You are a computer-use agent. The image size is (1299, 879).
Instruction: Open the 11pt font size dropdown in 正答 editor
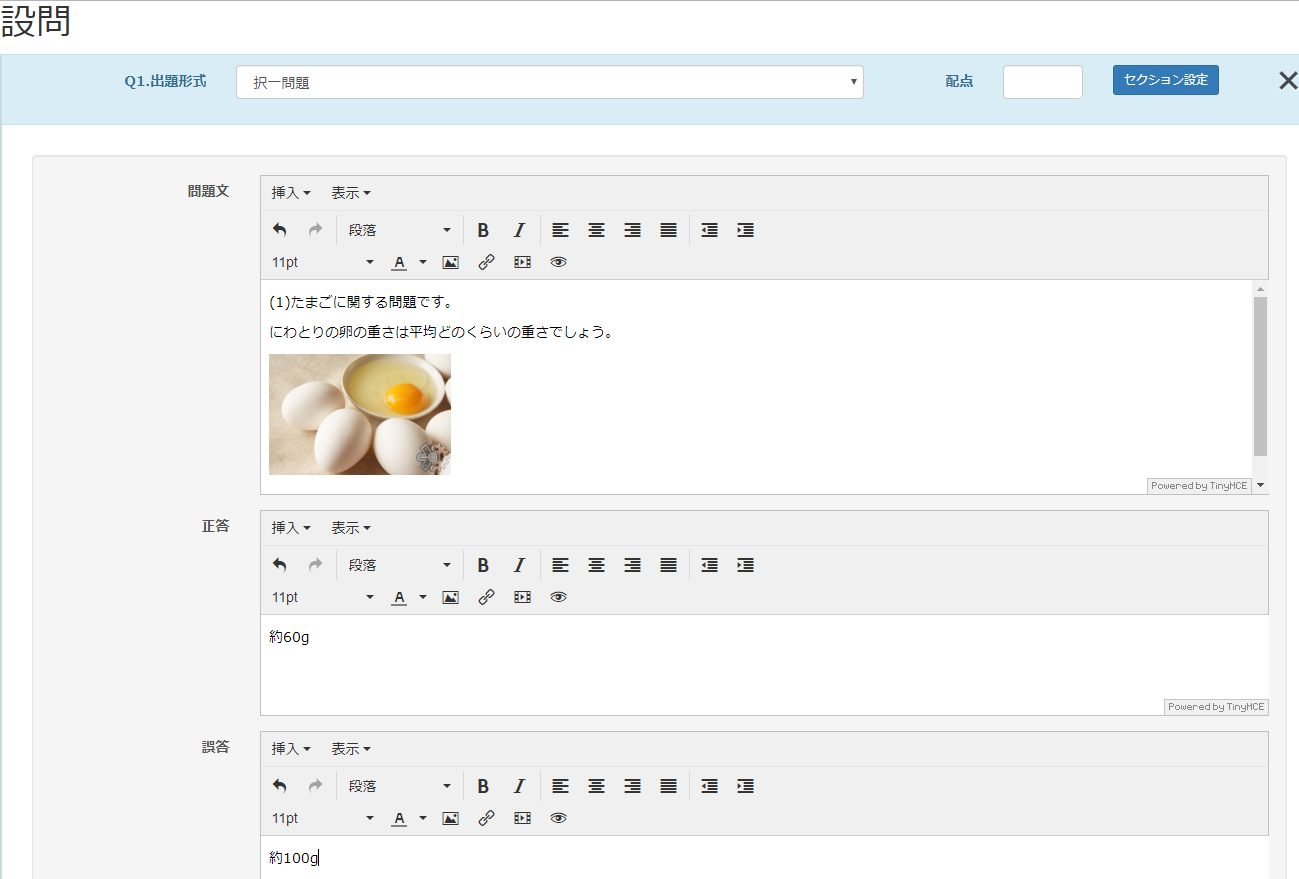pyautogui.click(x=322, y=597)
